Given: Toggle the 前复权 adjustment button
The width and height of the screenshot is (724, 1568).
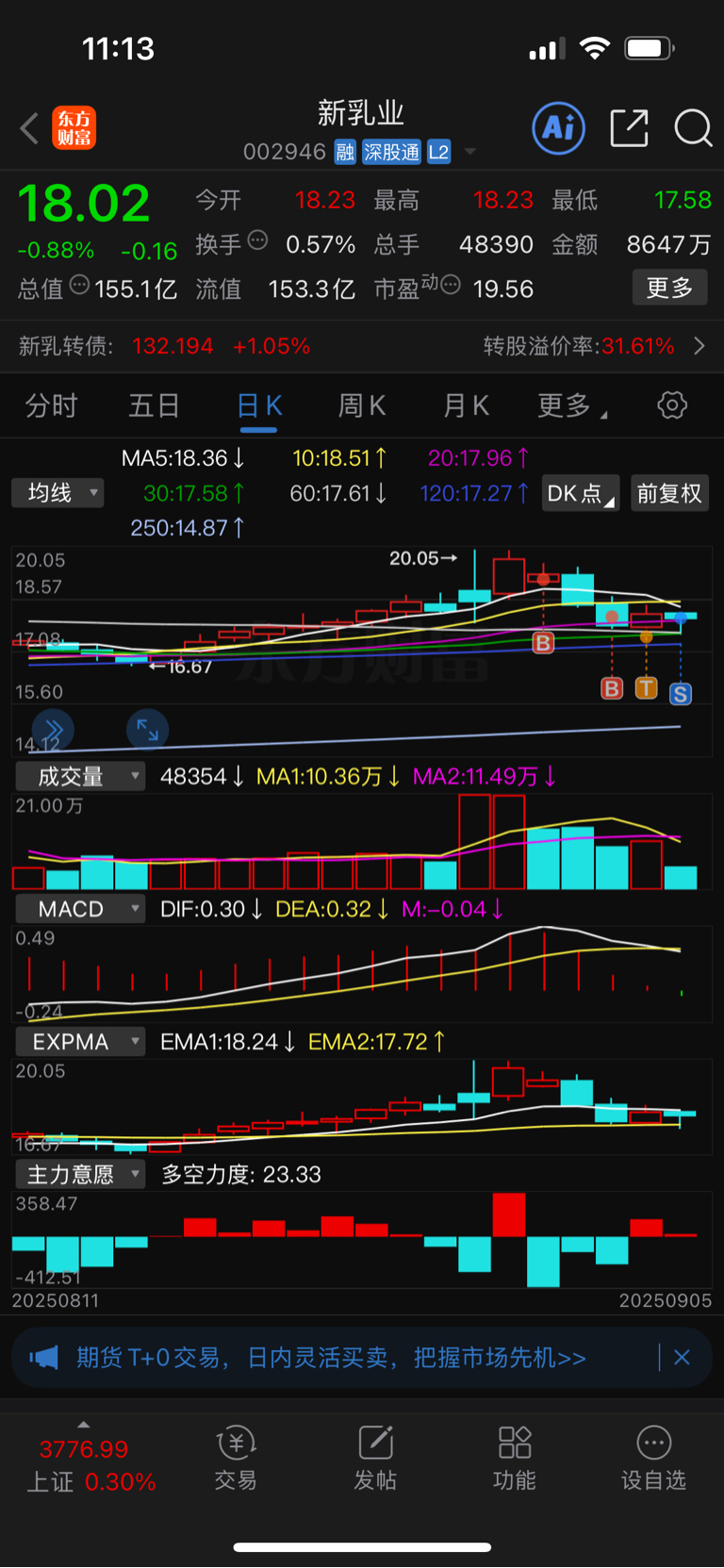Looking at the screenshot, I should tap(669, 493).
